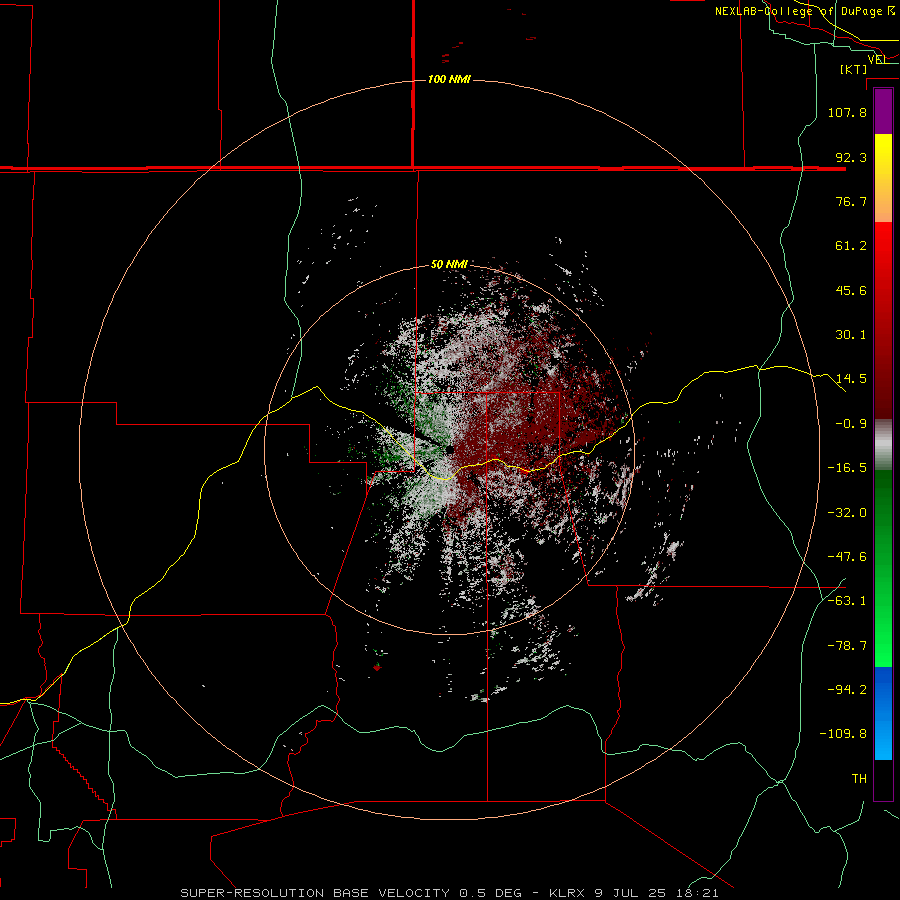Image resolution: width=900 pixels, height=900 pixels.
Task: Click the 107.8 value on velocity scale
Action: pyautogui.click(x=847, y=112)
